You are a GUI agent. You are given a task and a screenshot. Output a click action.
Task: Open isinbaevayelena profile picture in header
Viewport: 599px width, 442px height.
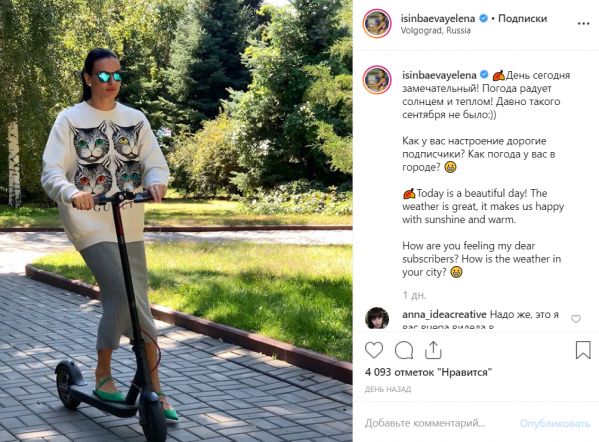(x=377, y=24)
